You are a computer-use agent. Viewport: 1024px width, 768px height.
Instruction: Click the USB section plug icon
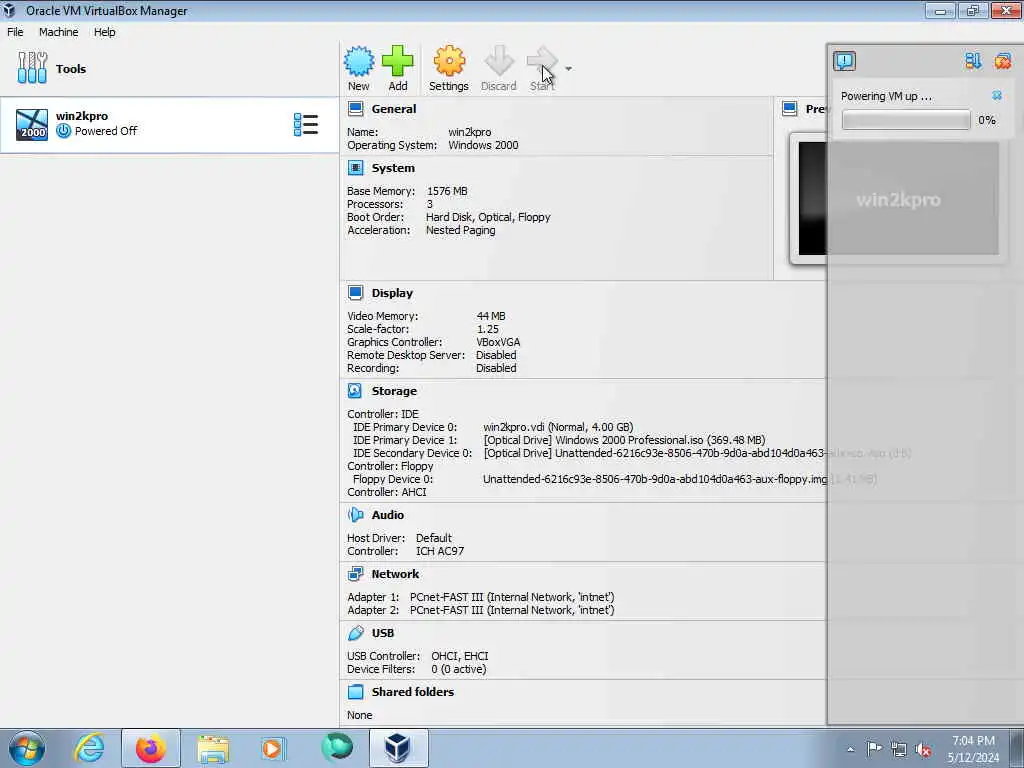pyautogui.click(x=355, y=633)
